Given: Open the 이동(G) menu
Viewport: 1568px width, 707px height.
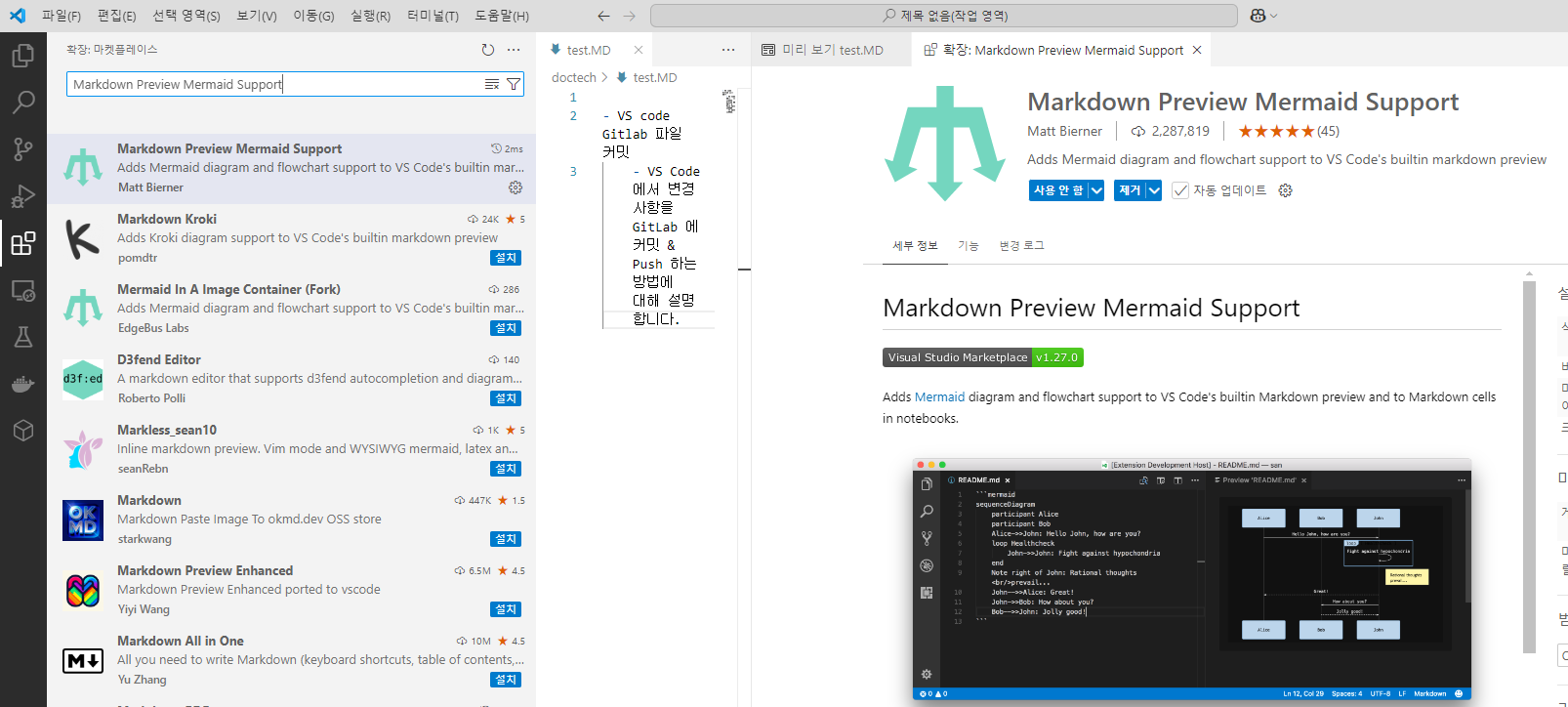Looking at the screenshot, I should click(x=313, y=16).
